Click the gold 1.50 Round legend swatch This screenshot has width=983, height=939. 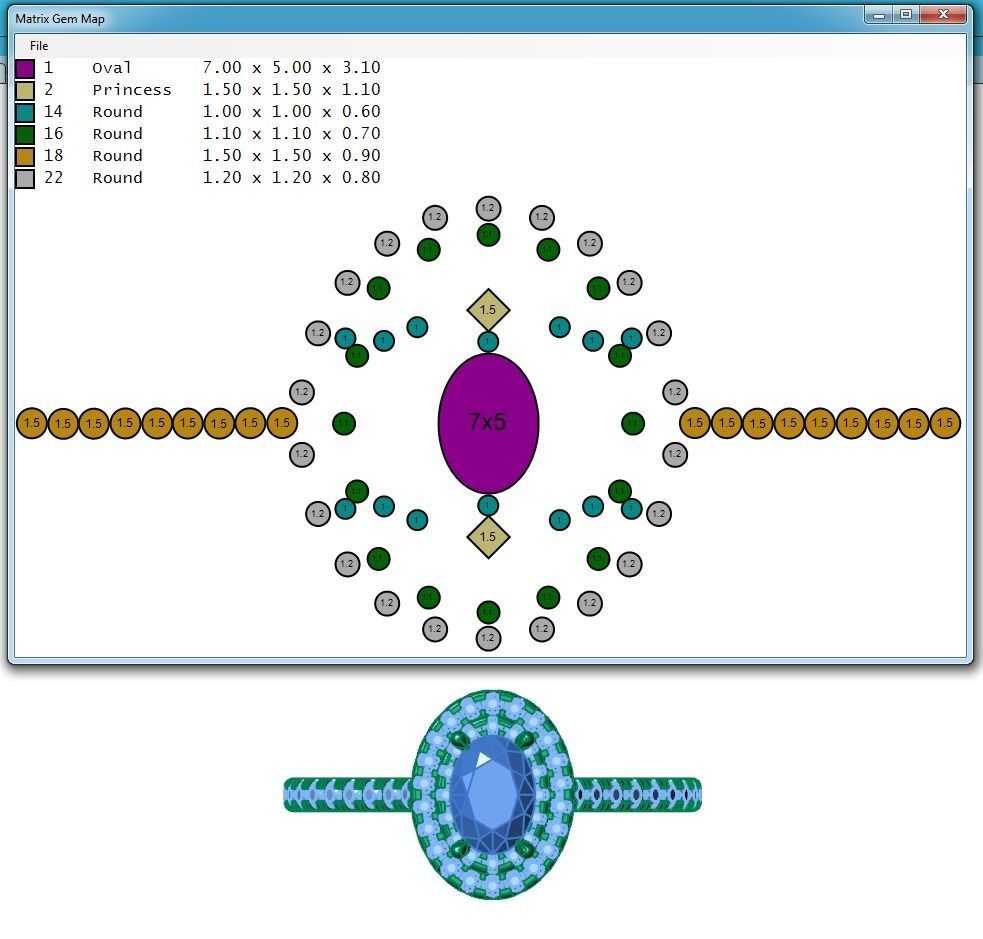pos(24,156)
